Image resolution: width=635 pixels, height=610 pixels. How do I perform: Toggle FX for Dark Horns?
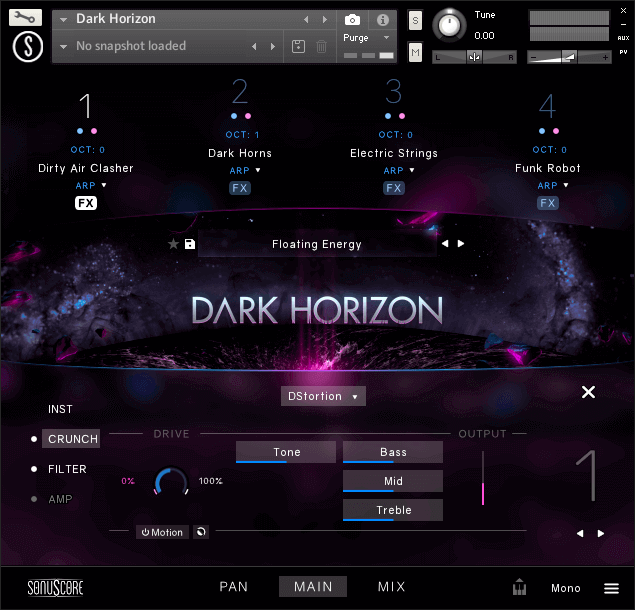tap(240, 188)
